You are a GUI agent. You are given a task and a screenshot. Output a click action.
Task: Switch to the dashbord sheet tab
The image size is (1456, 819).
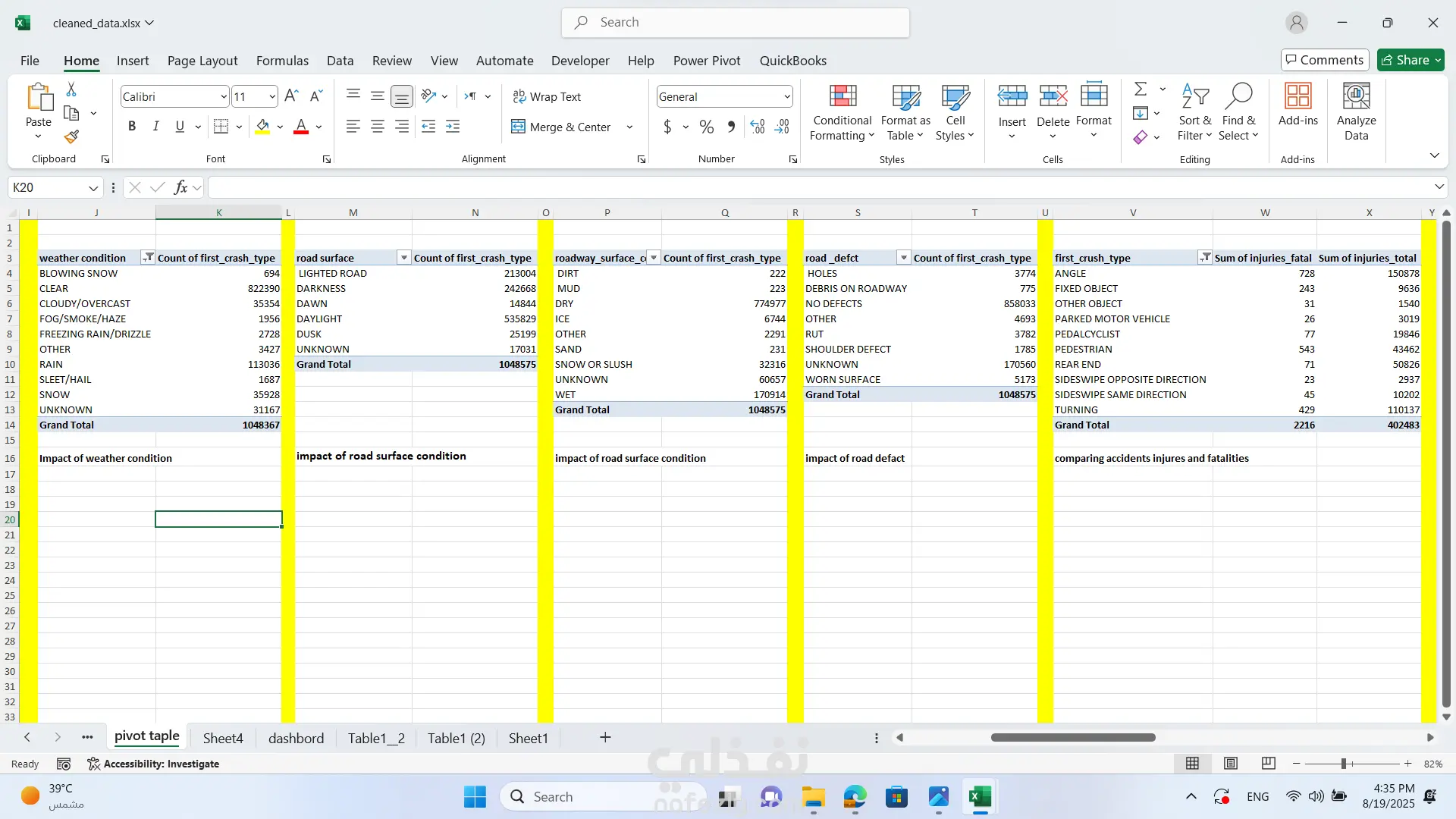[296, 738]
